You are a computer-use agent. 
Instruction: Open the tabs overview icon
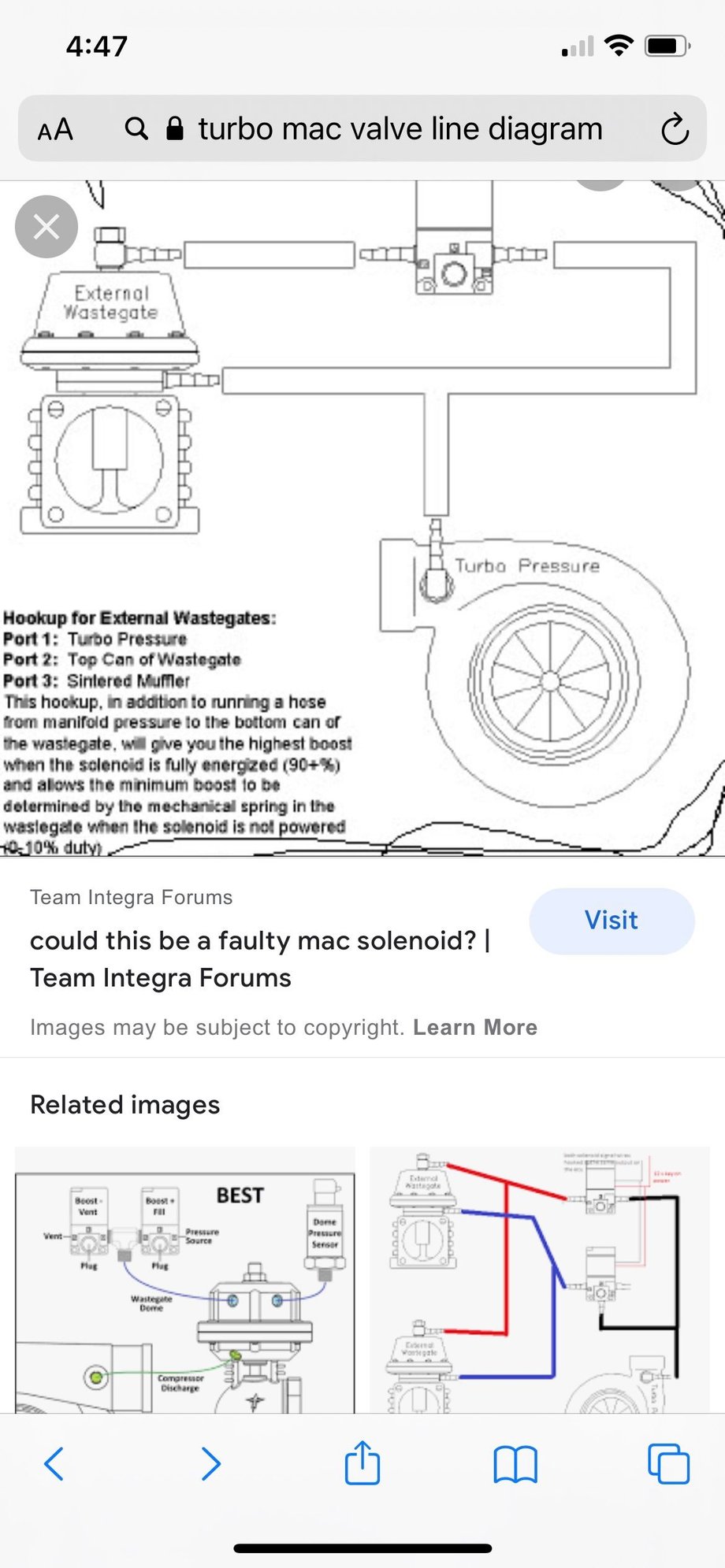point(668,1464)
